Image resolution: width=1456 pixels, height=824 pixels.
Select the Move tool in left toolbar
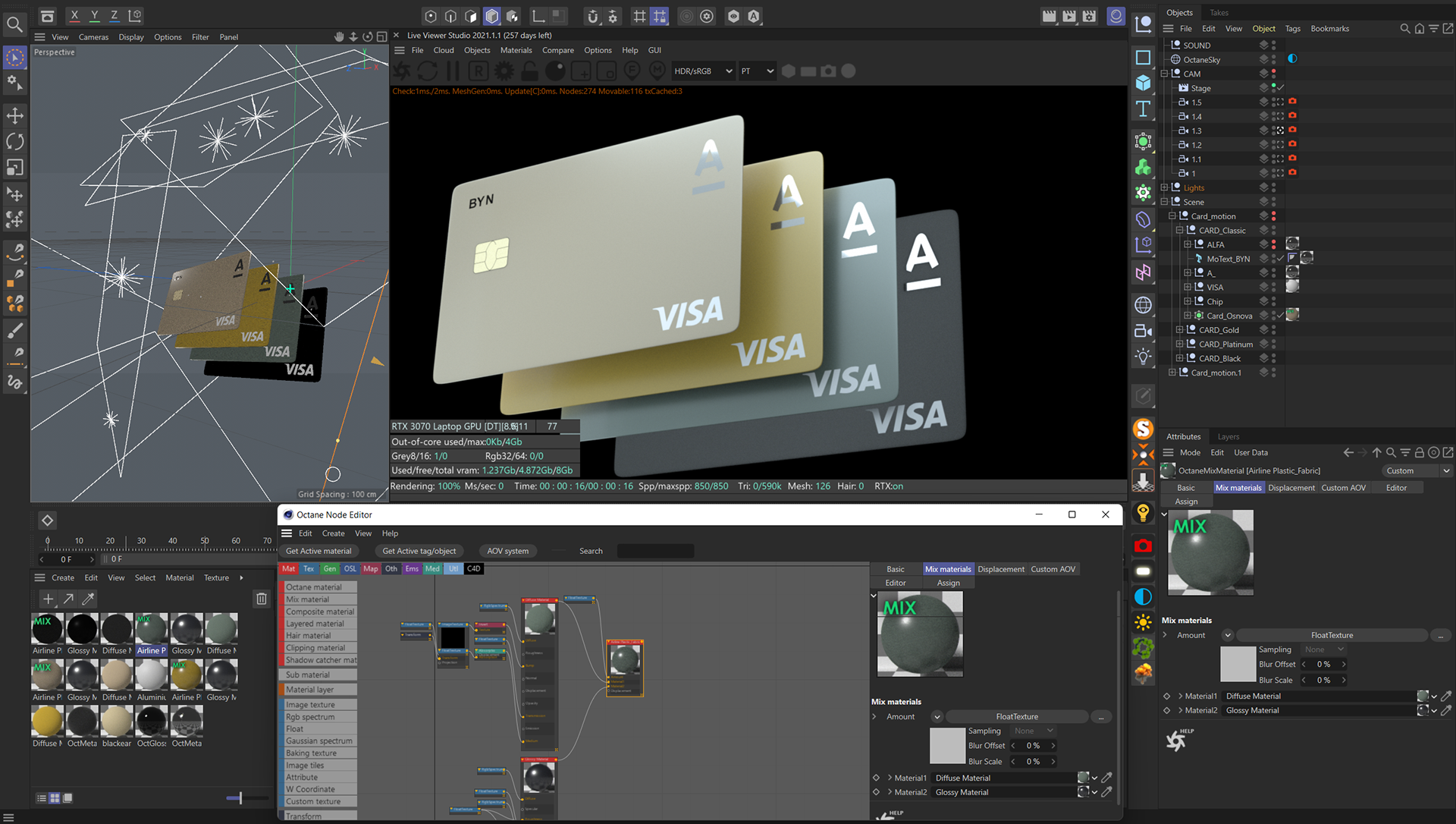coord(14,115)
